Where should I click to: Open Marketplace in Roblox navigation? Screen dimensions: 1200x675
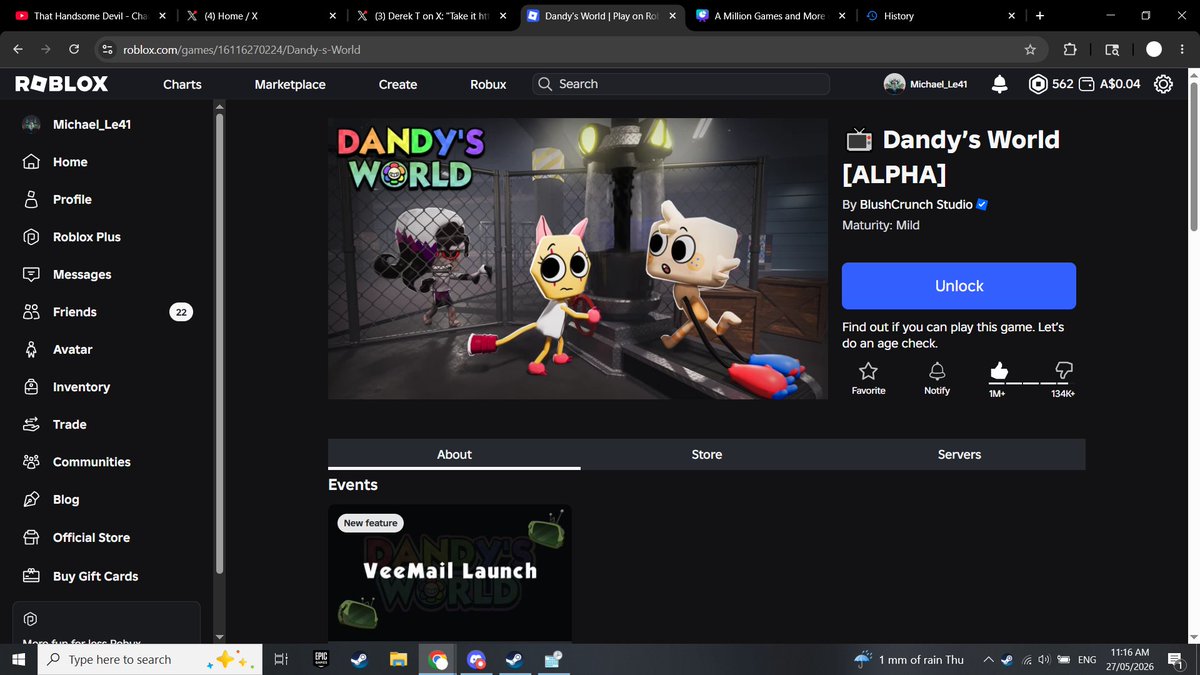click(x=290, y=84)
